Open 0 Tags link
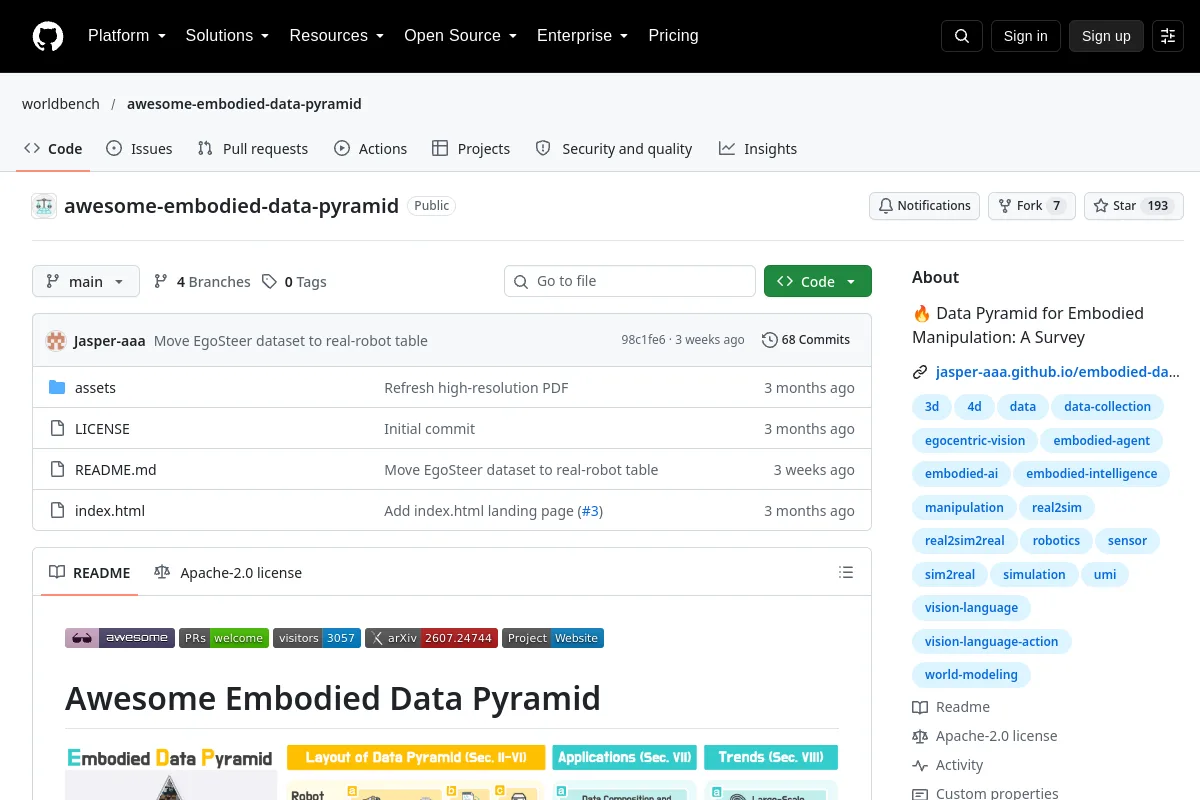This screenshot has width=1200, height=800. [294, 282]
